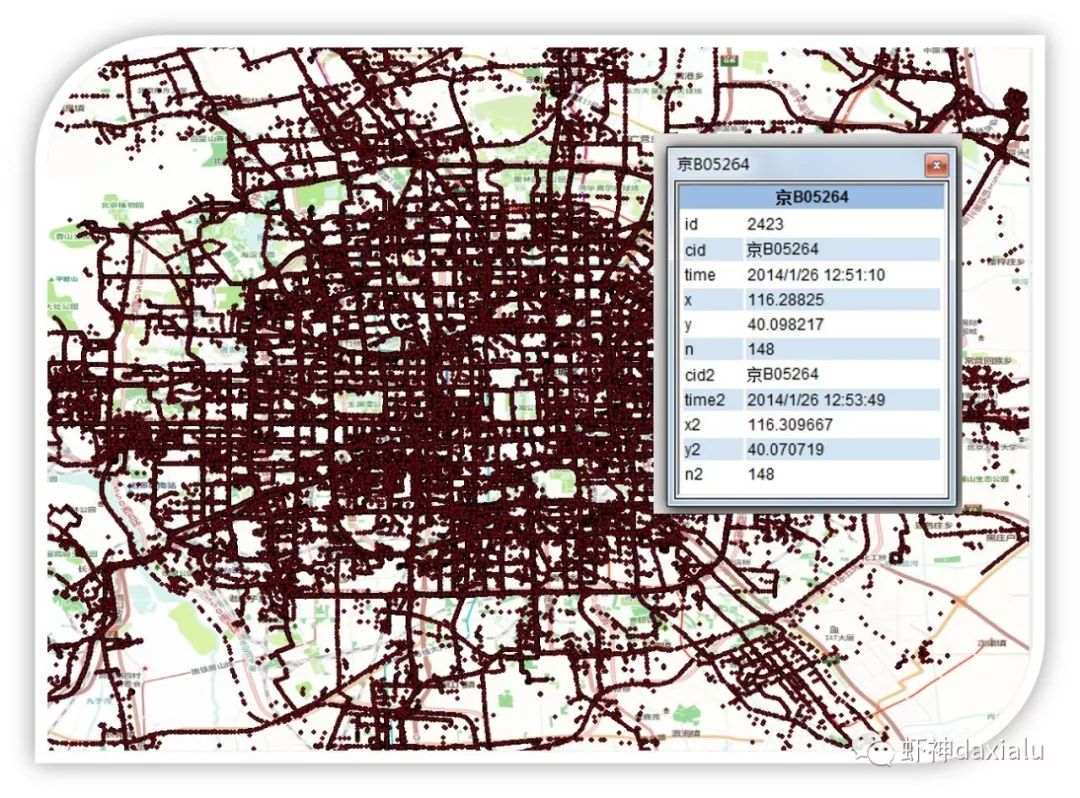Select the x value 116.28825
Viewport: 1080px width, 798px height.
tap(785, 300)
